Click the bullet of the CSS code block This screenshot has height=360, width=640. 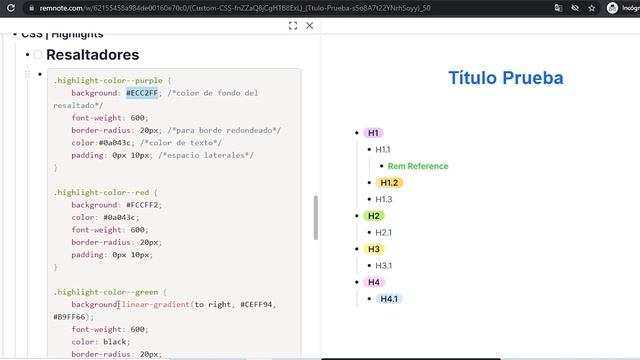[40, 74]
